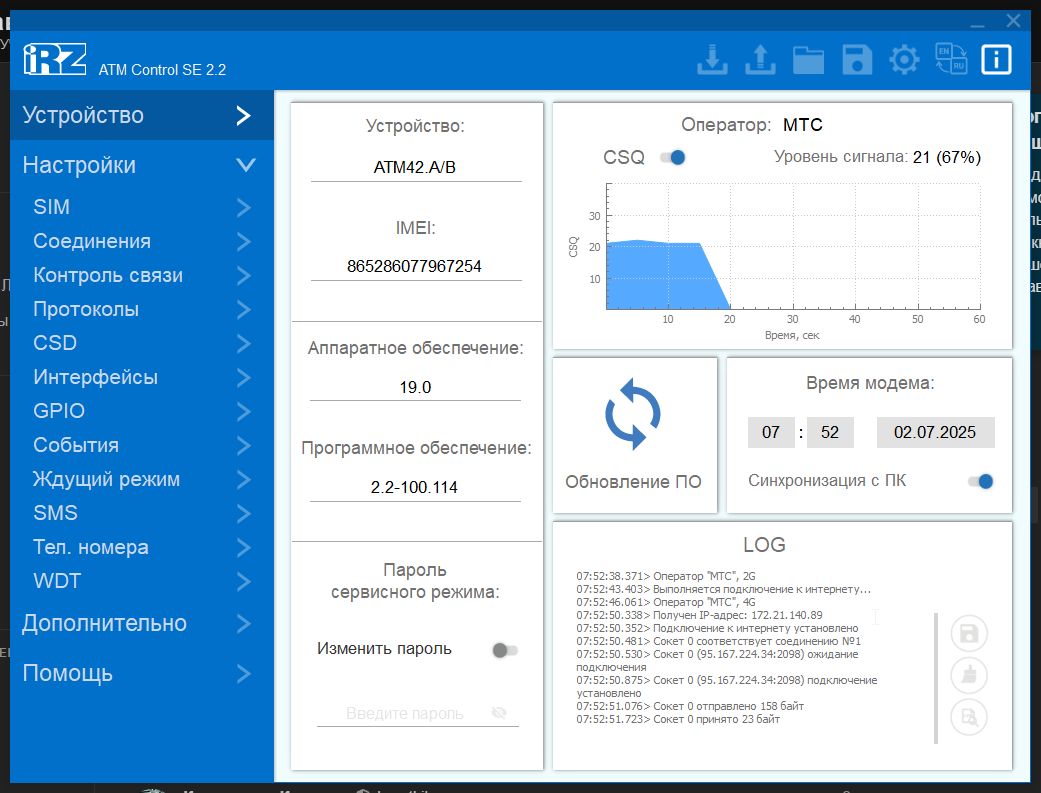Open the SIM row arrow

pyautogui.click(x=244, y=207)
